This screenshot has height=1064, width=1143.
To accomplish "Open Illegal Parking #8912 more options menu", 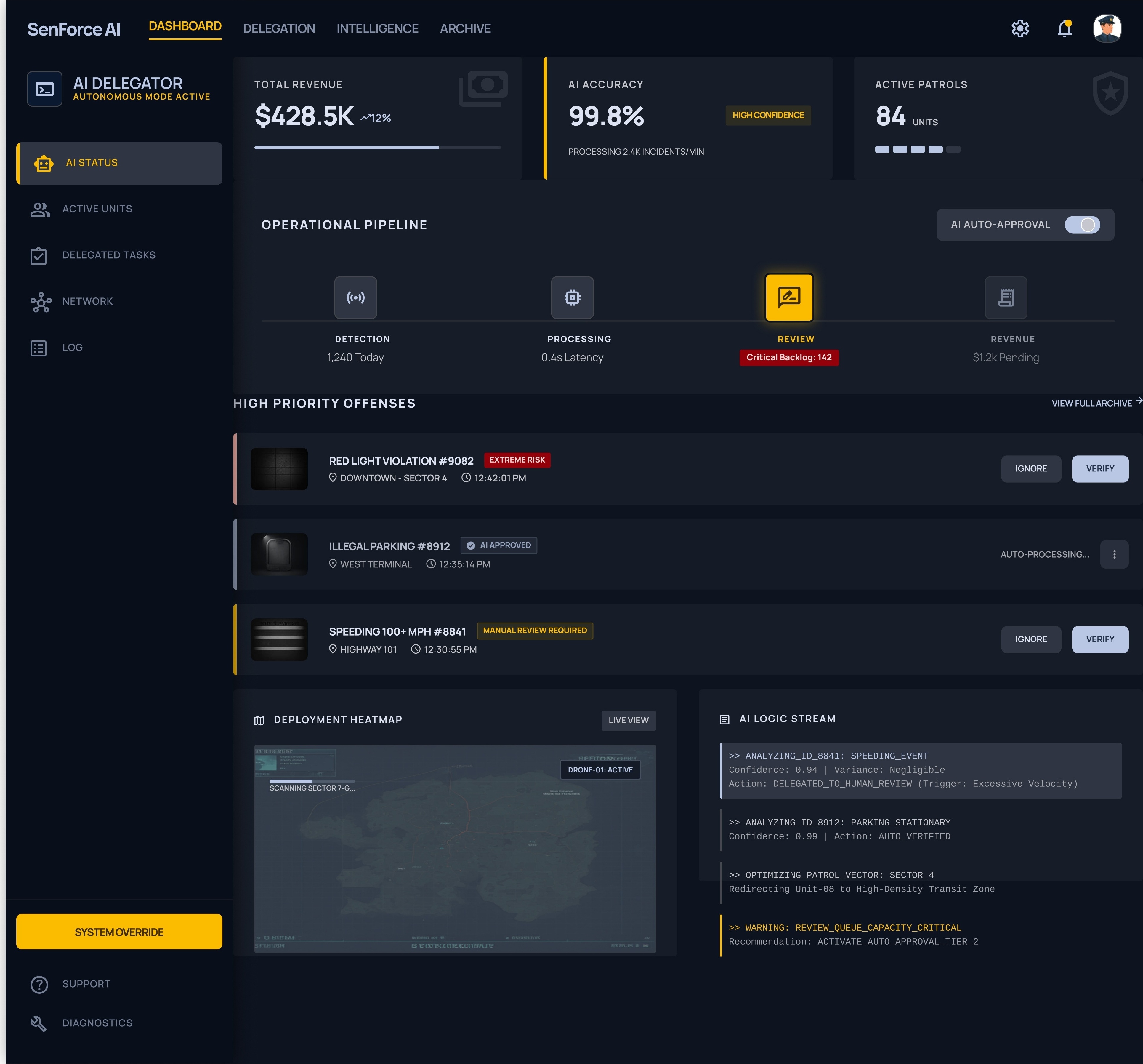I will [1114, 554].
